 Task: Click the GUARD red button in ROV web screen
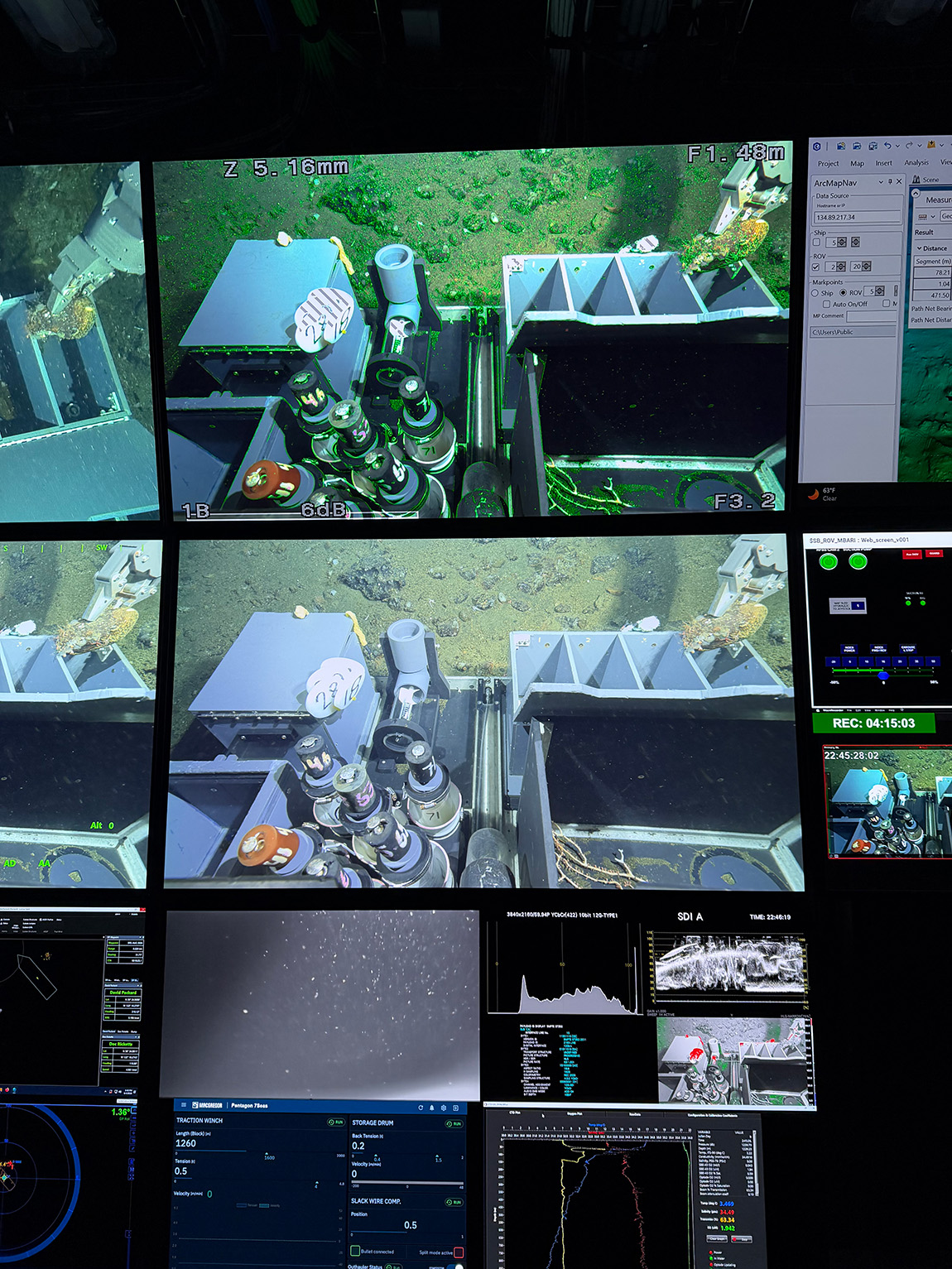coord(935,554)
